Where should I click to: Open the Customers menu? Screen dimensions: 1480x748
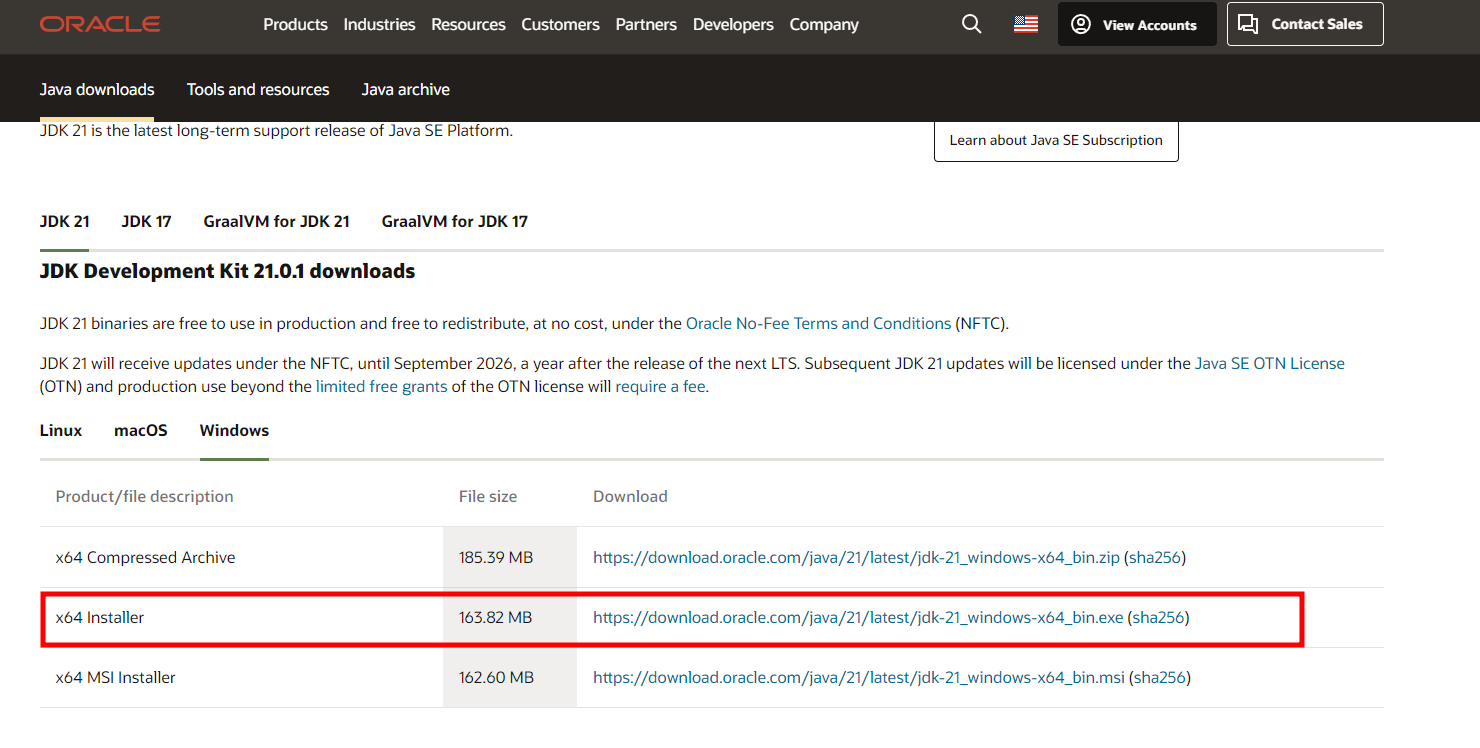[x=560, y=24]
